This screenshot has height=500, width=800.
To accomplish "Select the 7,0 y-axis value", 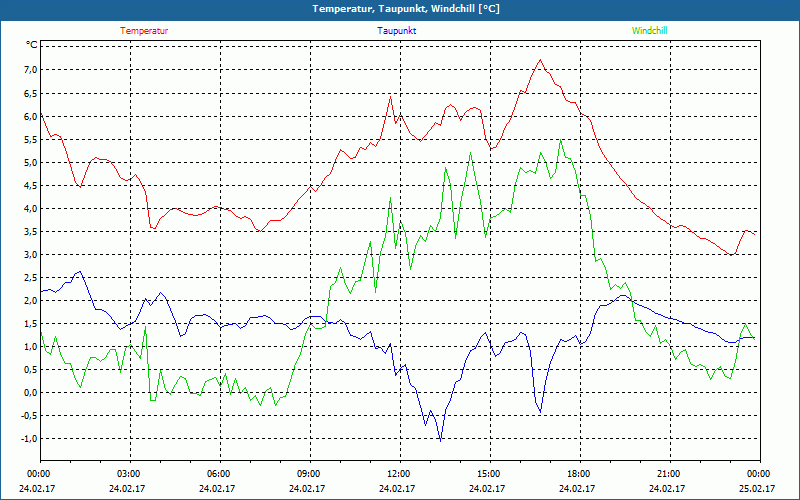I will [32, 69].
